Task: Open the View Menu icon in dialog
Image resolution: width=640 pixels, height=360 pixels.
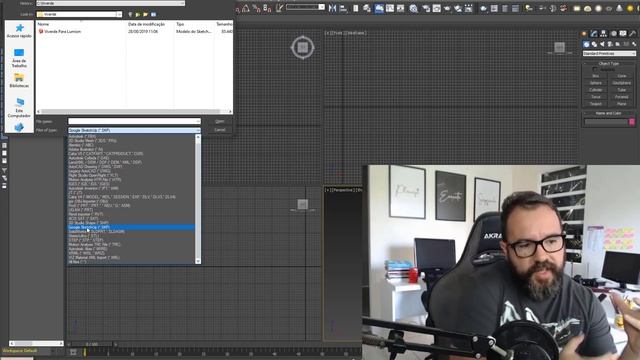Action: click(153, 14)
